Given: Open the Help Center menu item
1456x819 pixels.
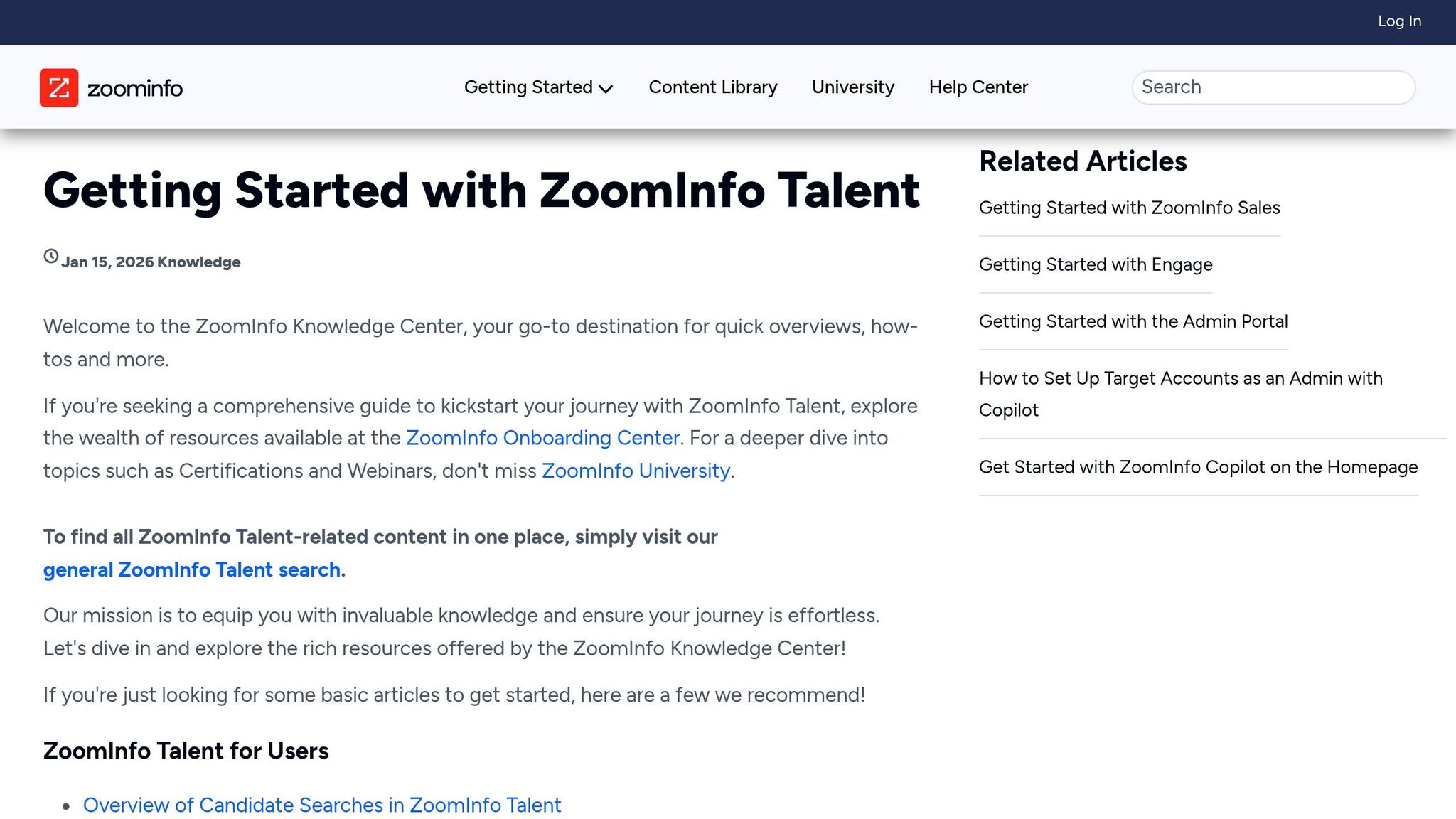Looking at the screenshot, I should click(978, 87).
